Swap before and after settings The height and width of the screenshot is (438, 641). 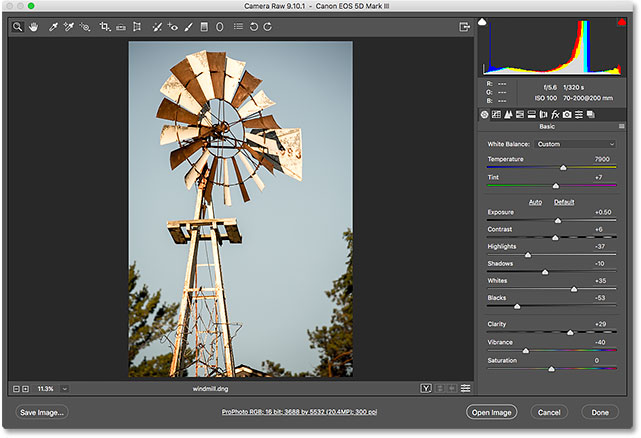[x=440, y=389]
